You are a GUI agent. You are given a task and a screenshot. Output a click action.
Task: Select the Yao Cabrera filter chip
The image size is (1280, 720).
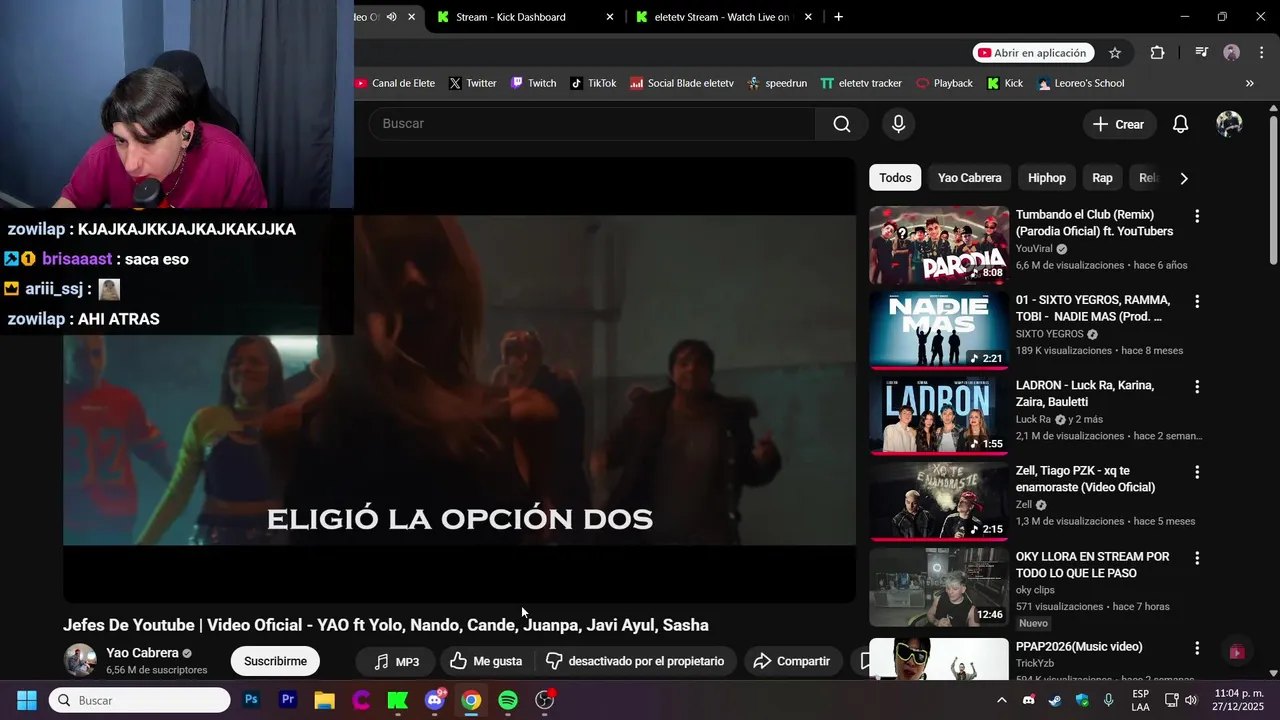coord(969,178)
